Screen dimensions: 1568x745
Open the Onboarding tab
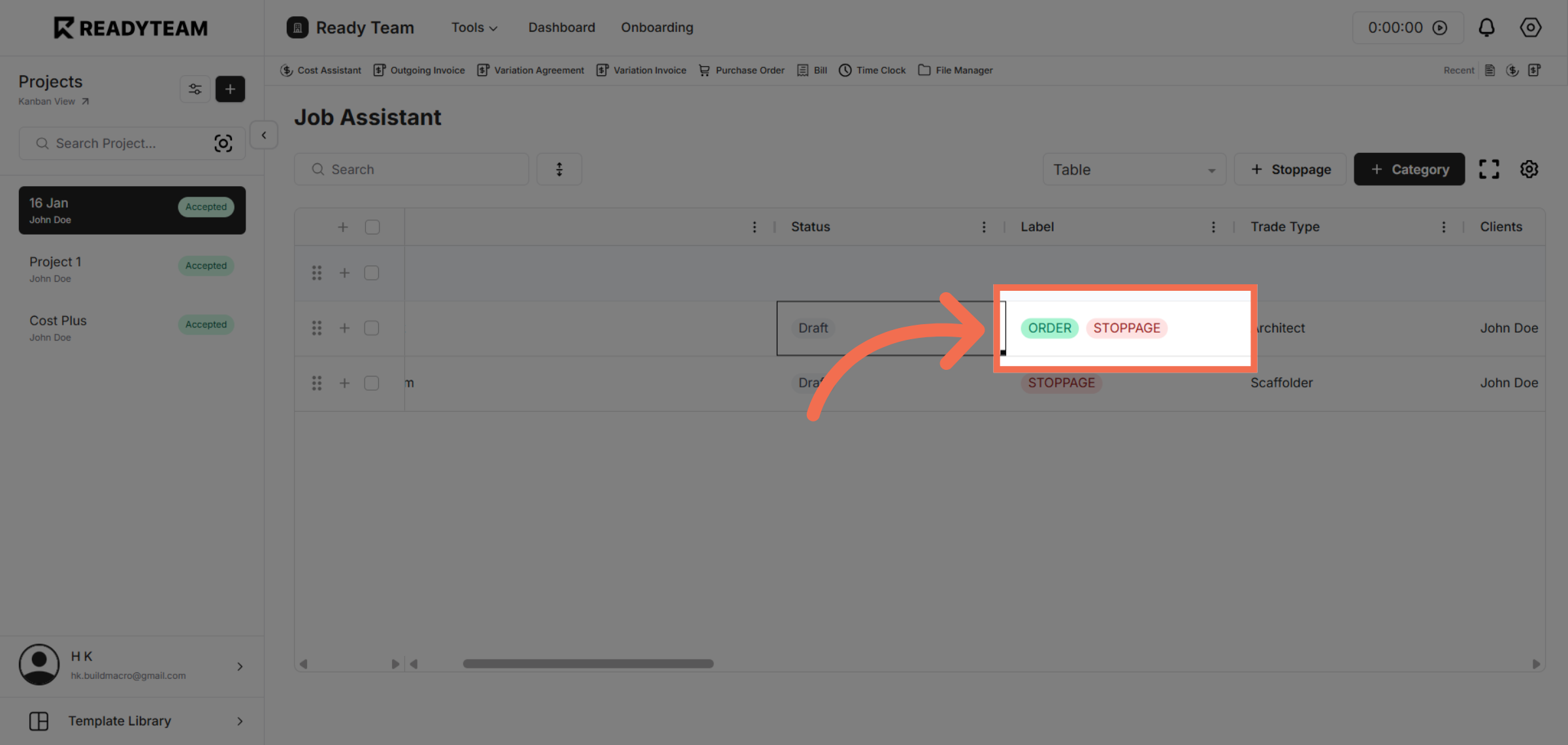coord(657,27)
